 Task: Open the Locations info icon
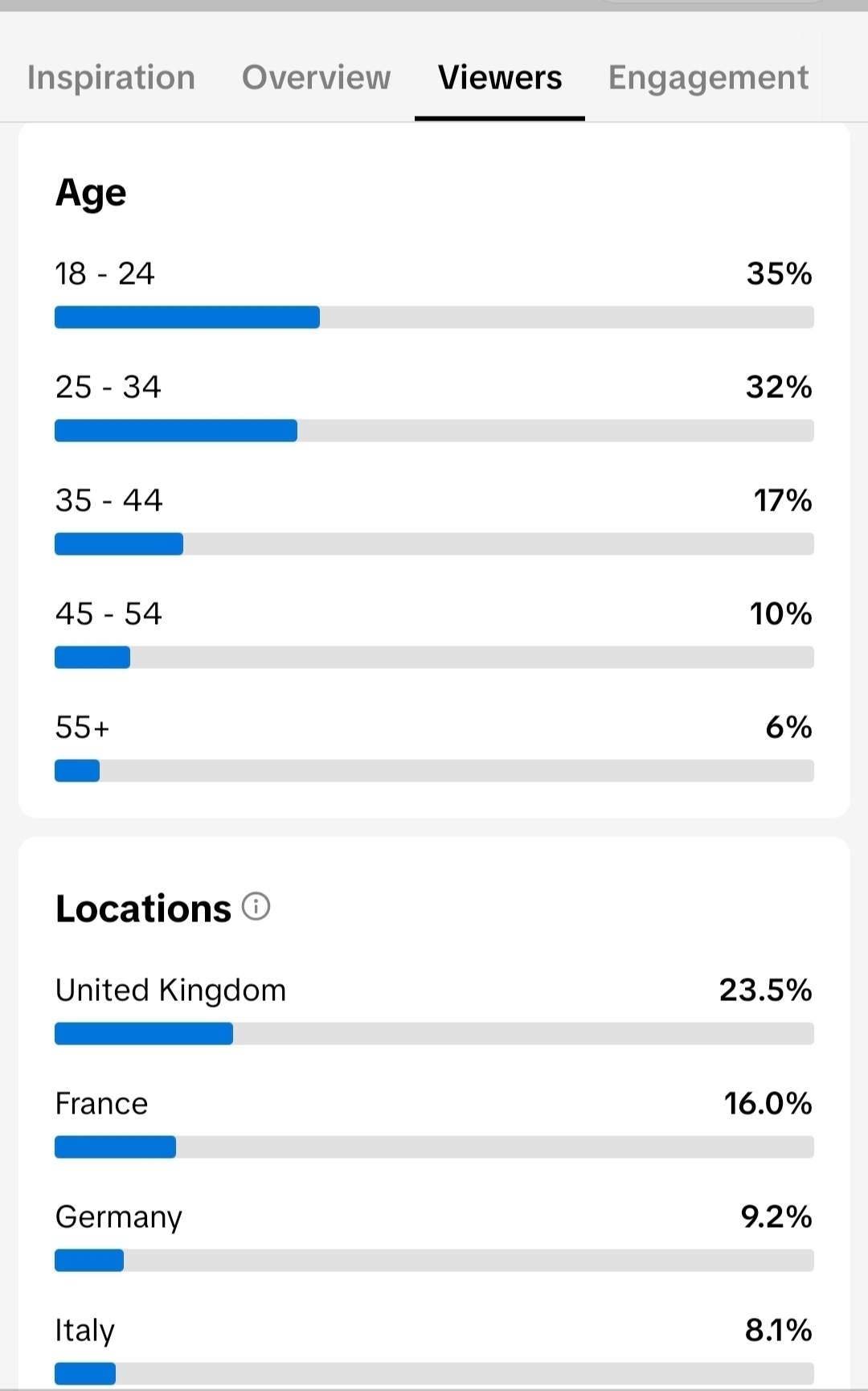[256, 906]
